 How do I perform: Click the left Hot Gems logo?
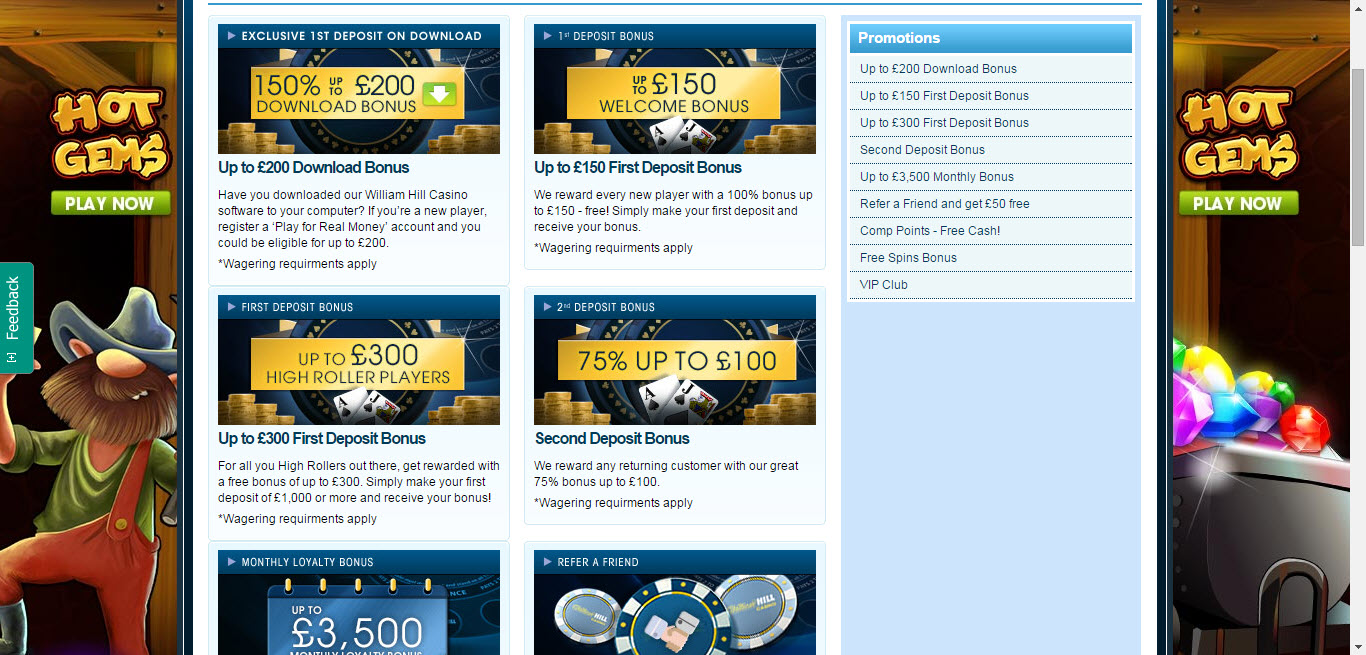(x=111, y=134)
